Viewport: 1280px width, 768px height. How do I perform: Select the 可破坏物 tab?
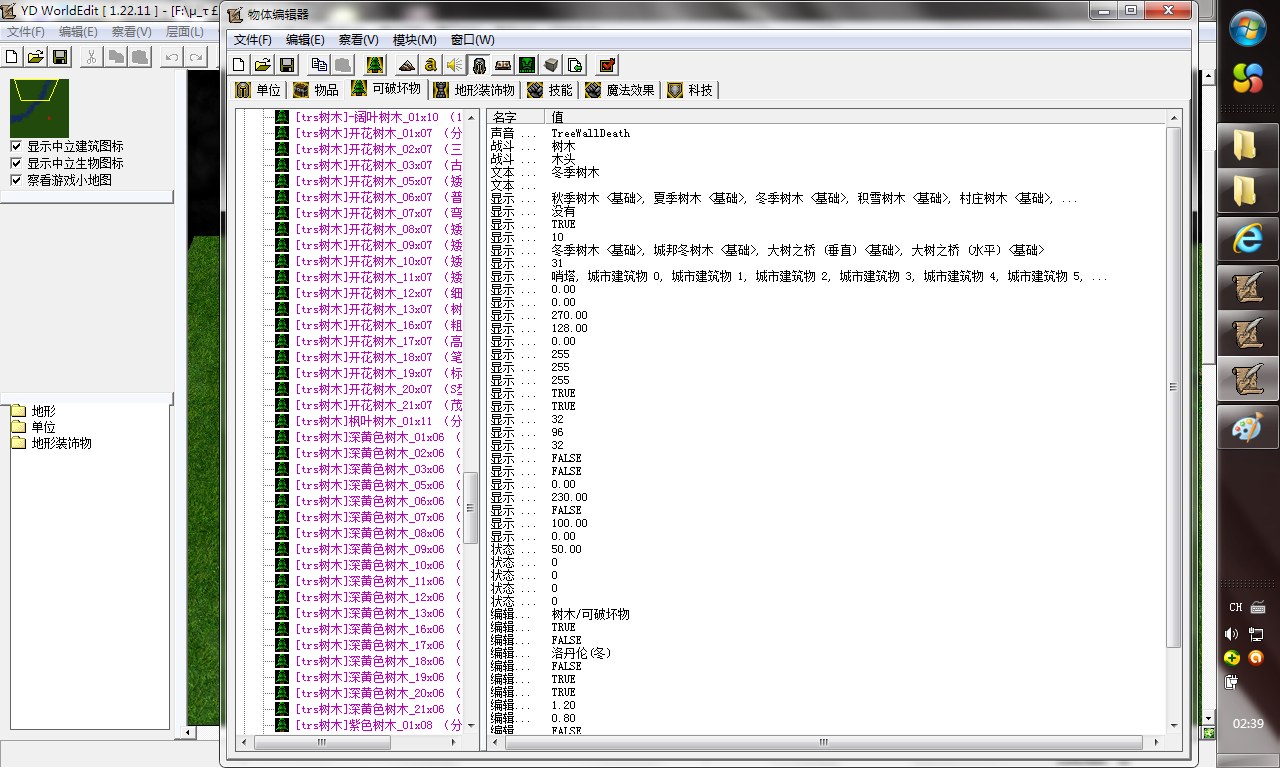click(x=387, y=89)
